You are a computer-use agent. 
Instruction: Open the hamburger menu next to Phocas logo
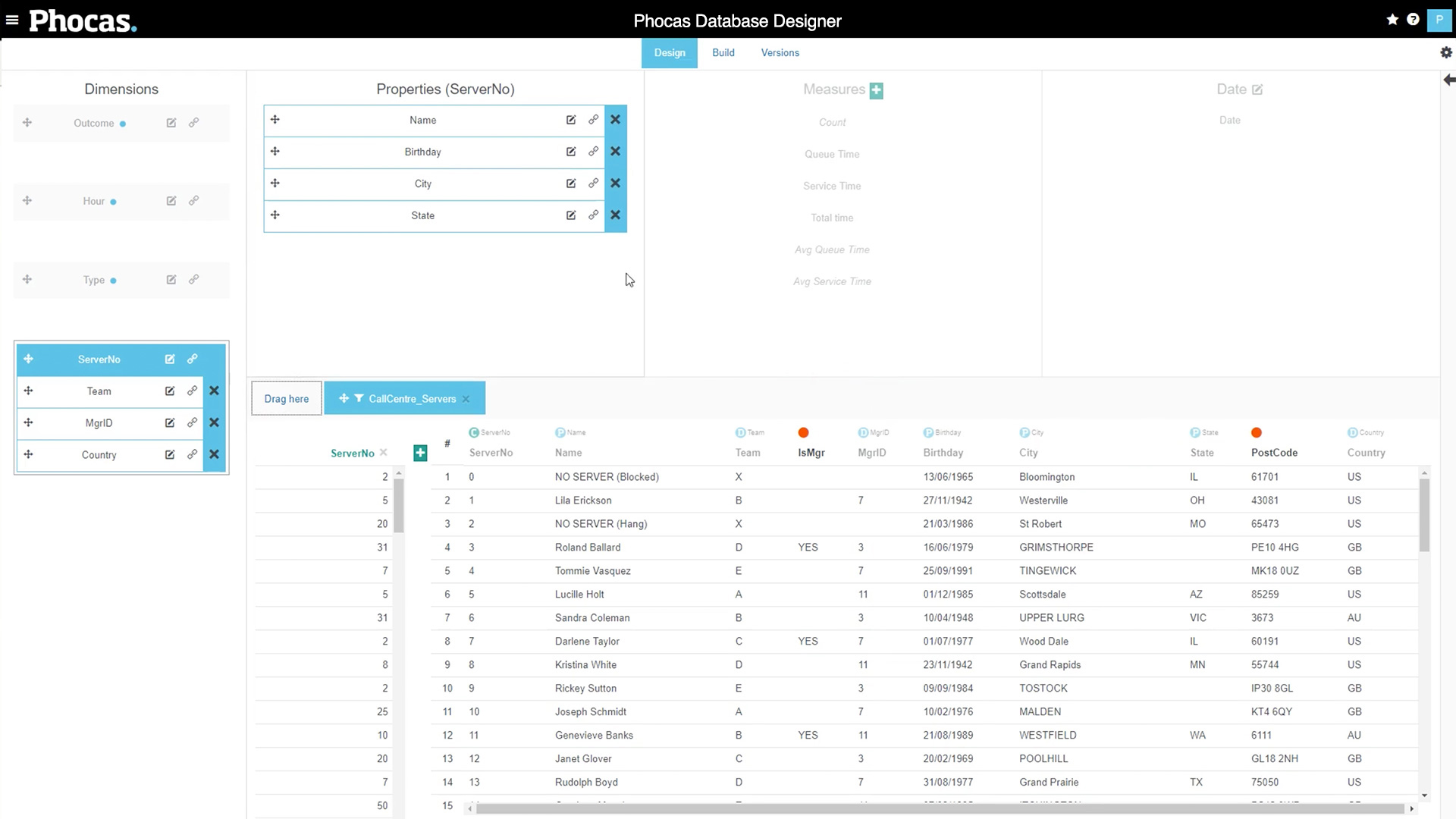point(12,20)
